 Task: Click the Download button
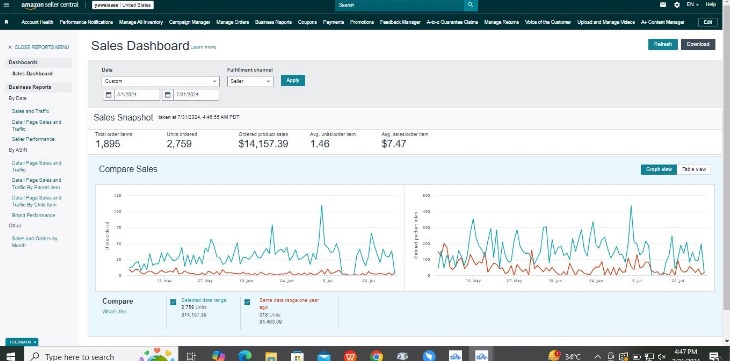click(x=698, y=44)
